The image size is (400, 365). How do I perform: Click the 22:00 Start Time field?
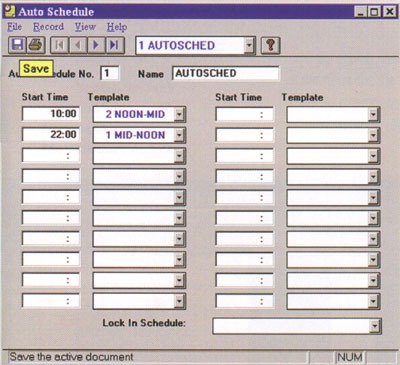click(x=51, y=134)
